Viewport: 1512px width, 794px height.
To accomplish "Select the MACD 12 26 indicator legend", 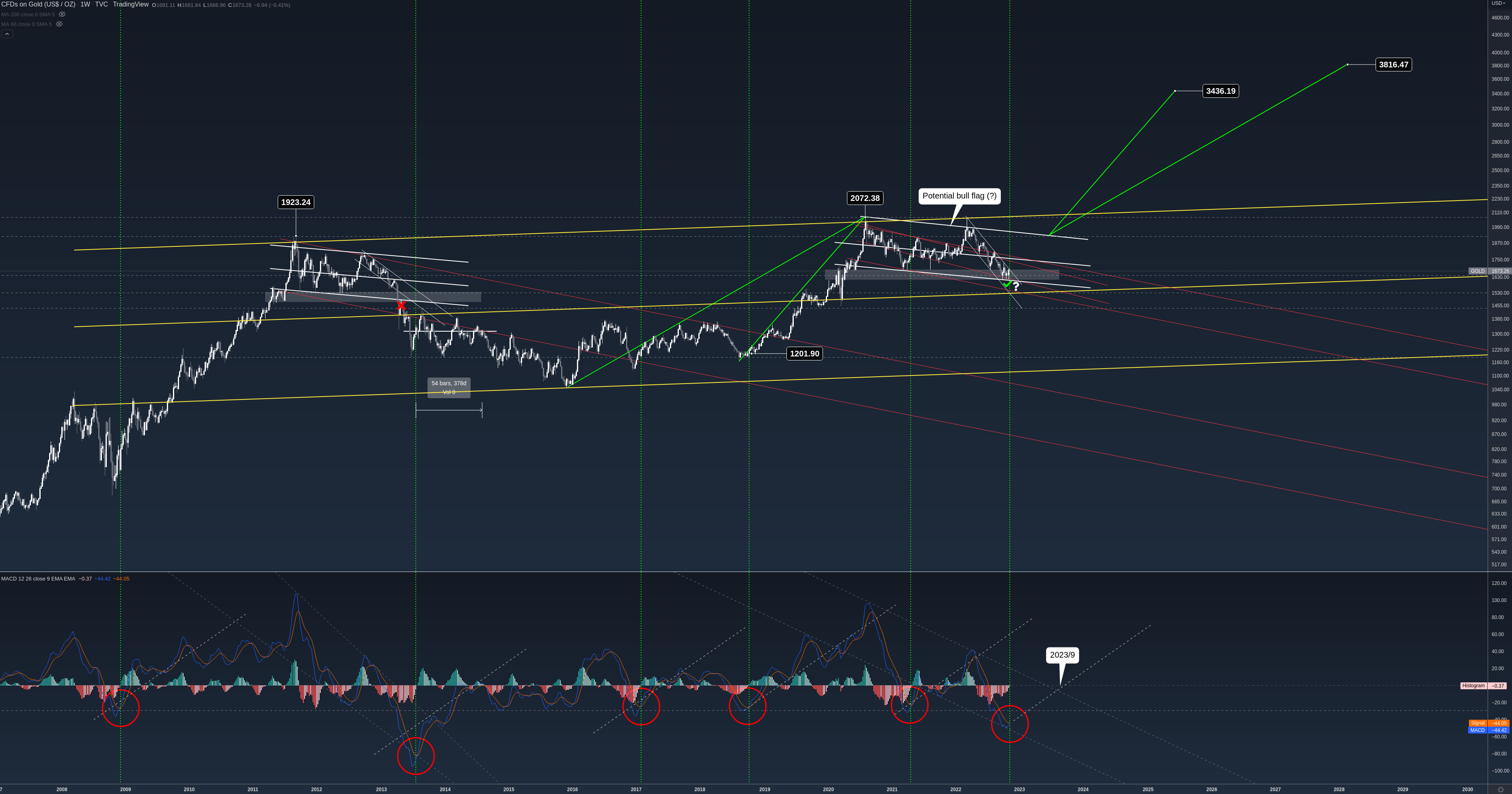I will click(x=38, y=578).
